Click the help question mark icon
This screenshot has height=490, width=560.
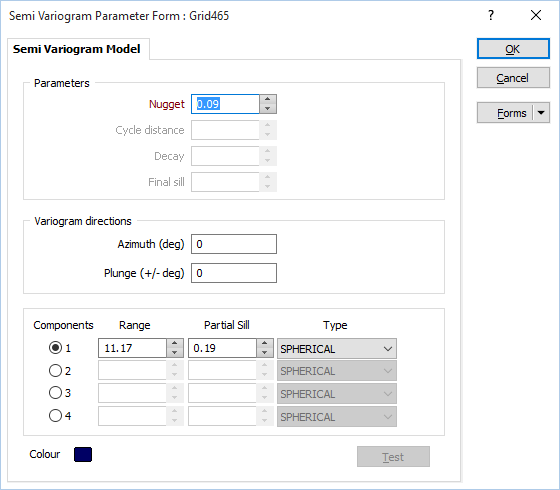pyautogui.click(x=491, y=15)
